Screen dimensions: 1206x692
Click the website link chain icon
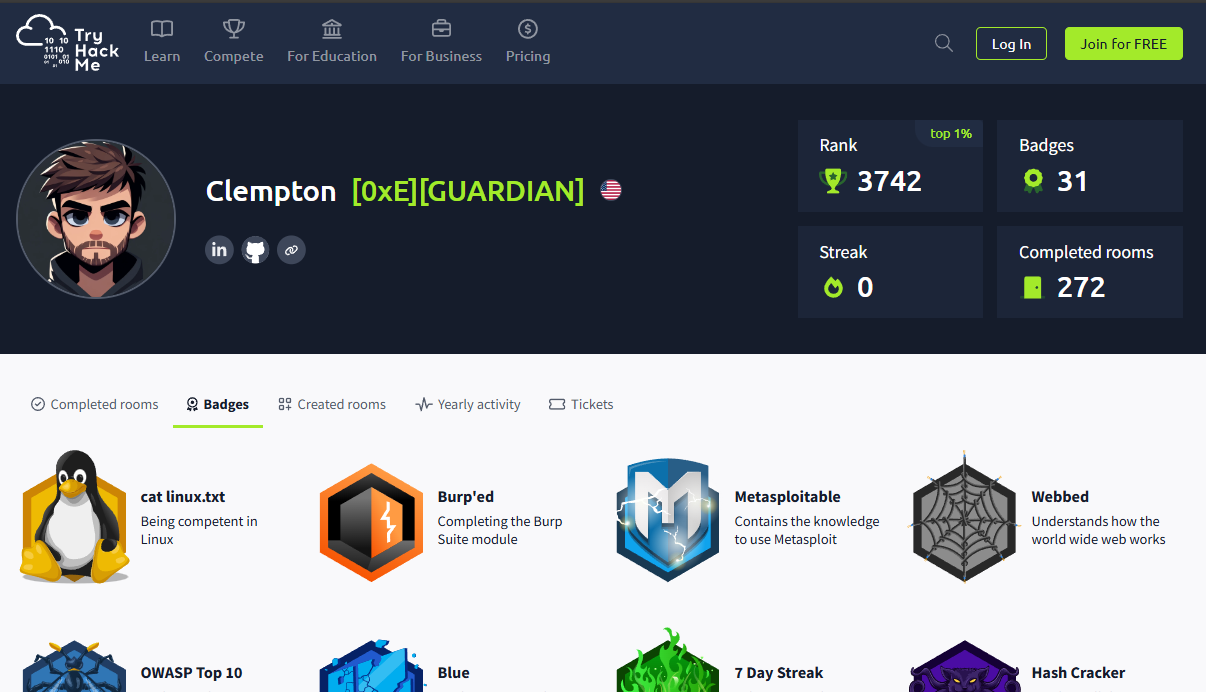tap(291, 250)
